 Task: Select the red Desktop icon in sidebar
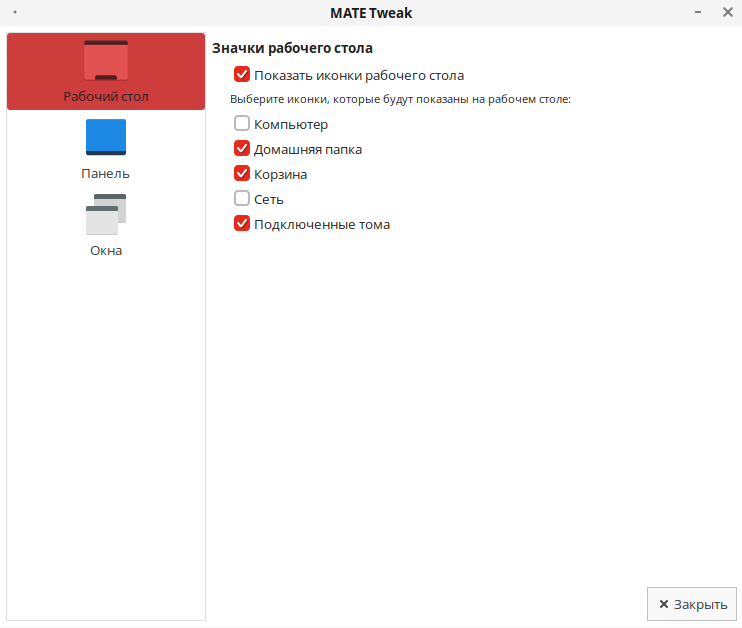coord(106,60)
